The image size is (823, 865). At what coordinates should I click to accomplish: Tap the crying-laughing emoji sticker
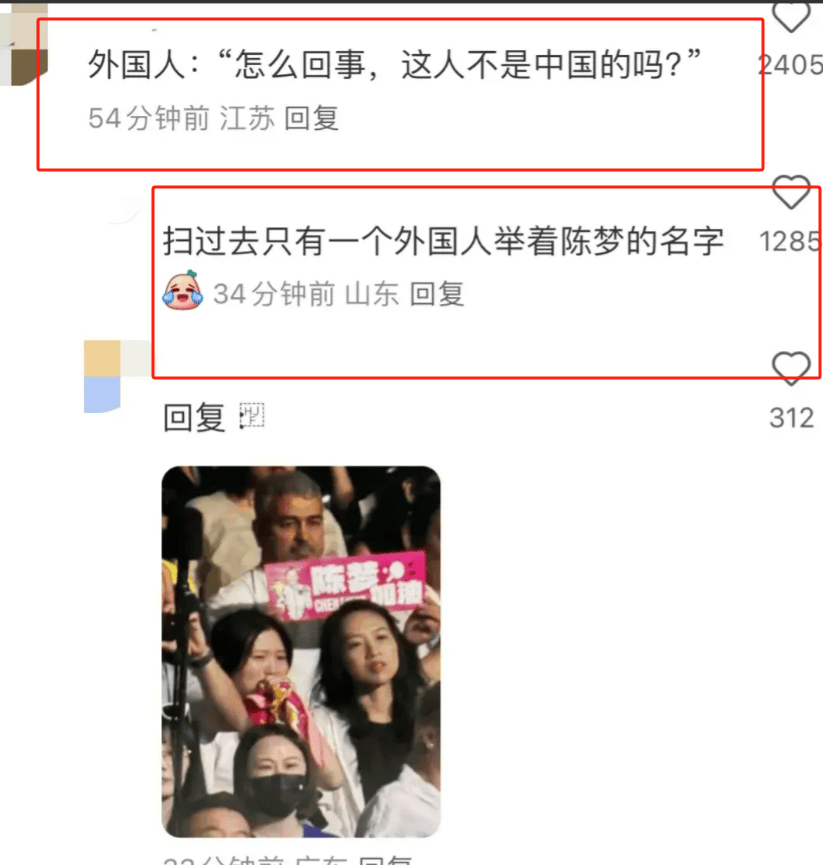point(183,291)
